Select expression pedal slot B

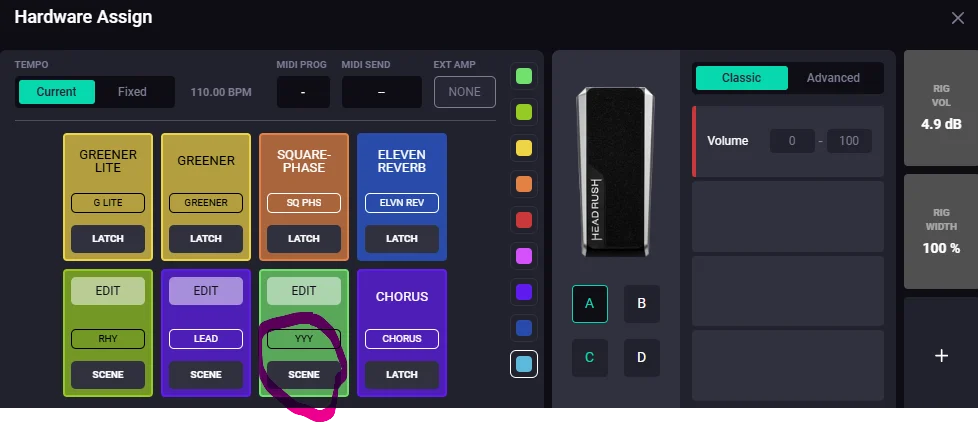[x=642, y=304]
